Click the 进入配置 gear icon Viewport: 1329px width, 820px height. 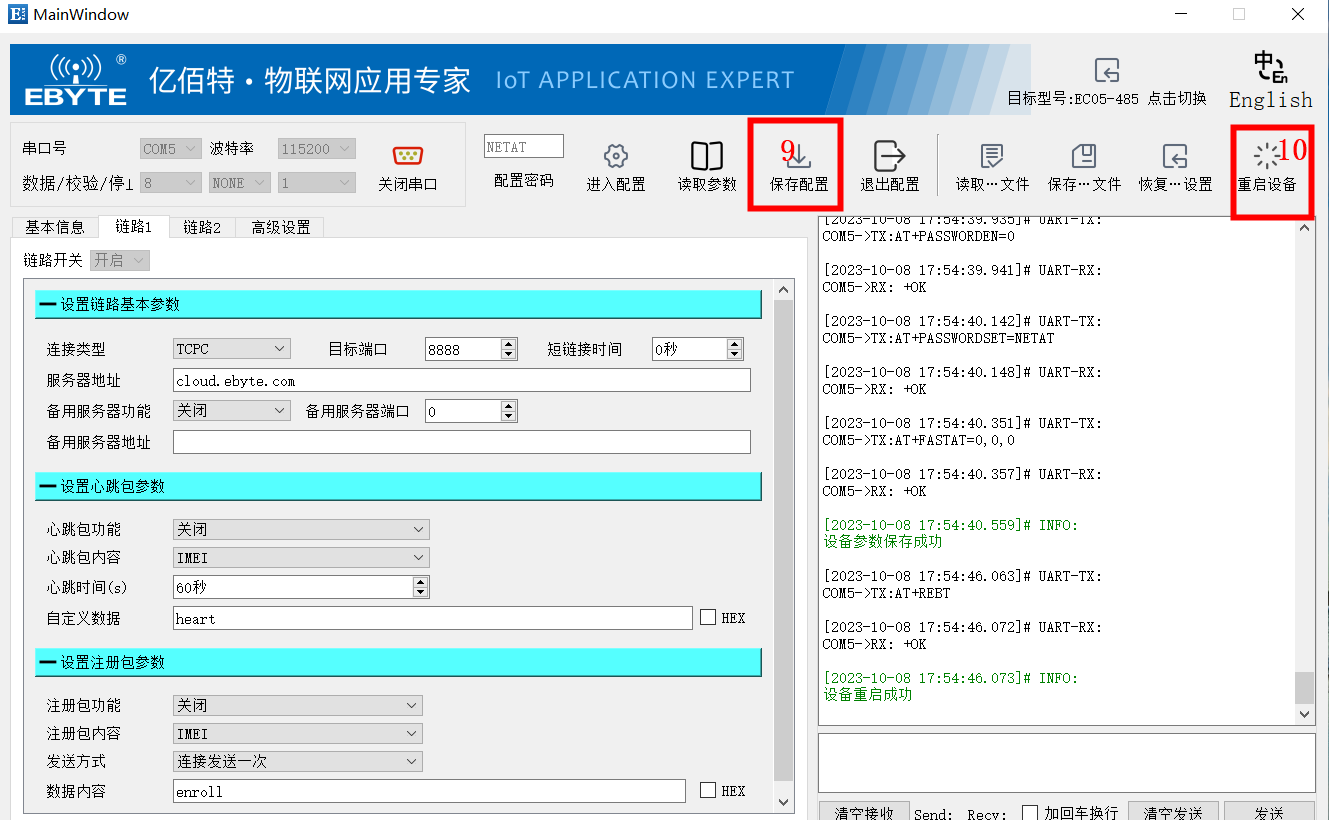(616, 157)
